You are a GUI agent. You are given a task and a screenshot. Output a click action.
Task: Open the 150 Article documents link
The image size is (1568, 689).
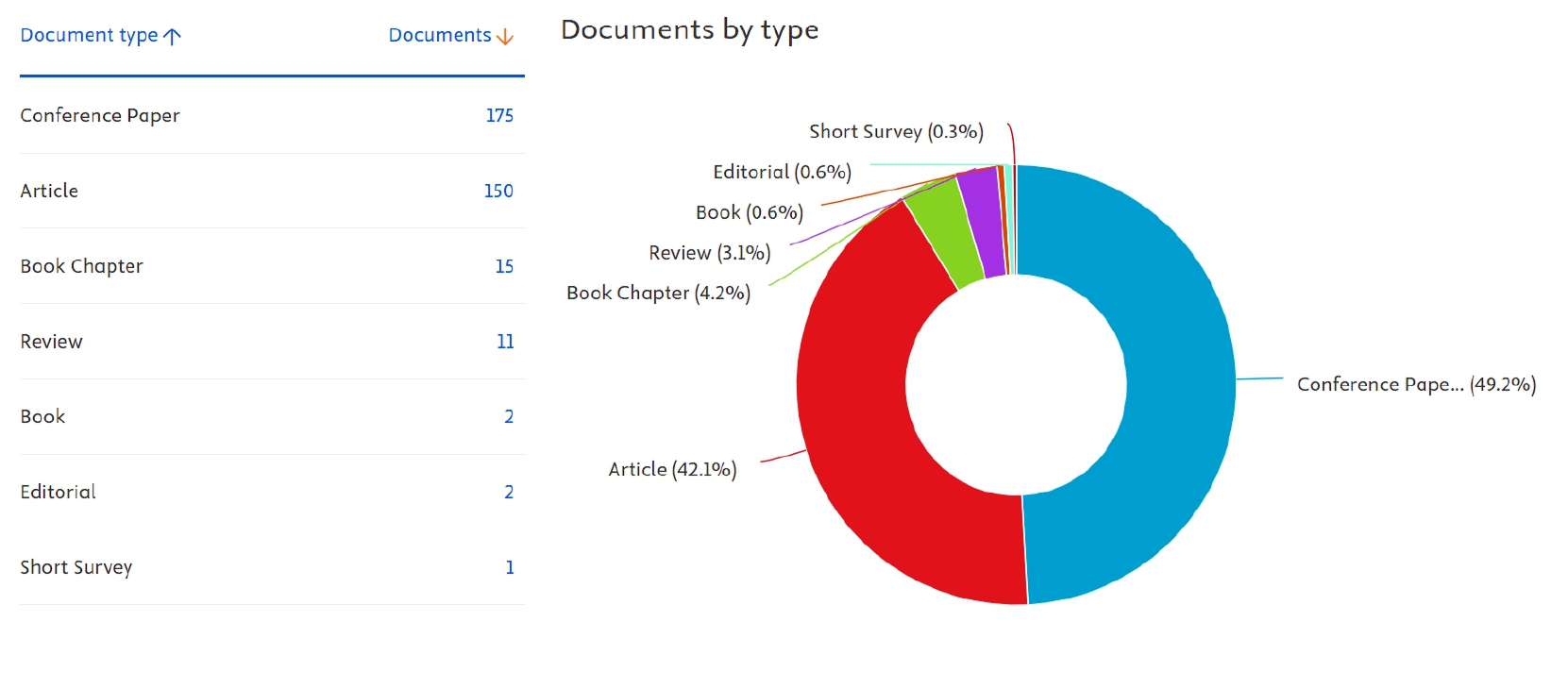(x=498, y=191)
